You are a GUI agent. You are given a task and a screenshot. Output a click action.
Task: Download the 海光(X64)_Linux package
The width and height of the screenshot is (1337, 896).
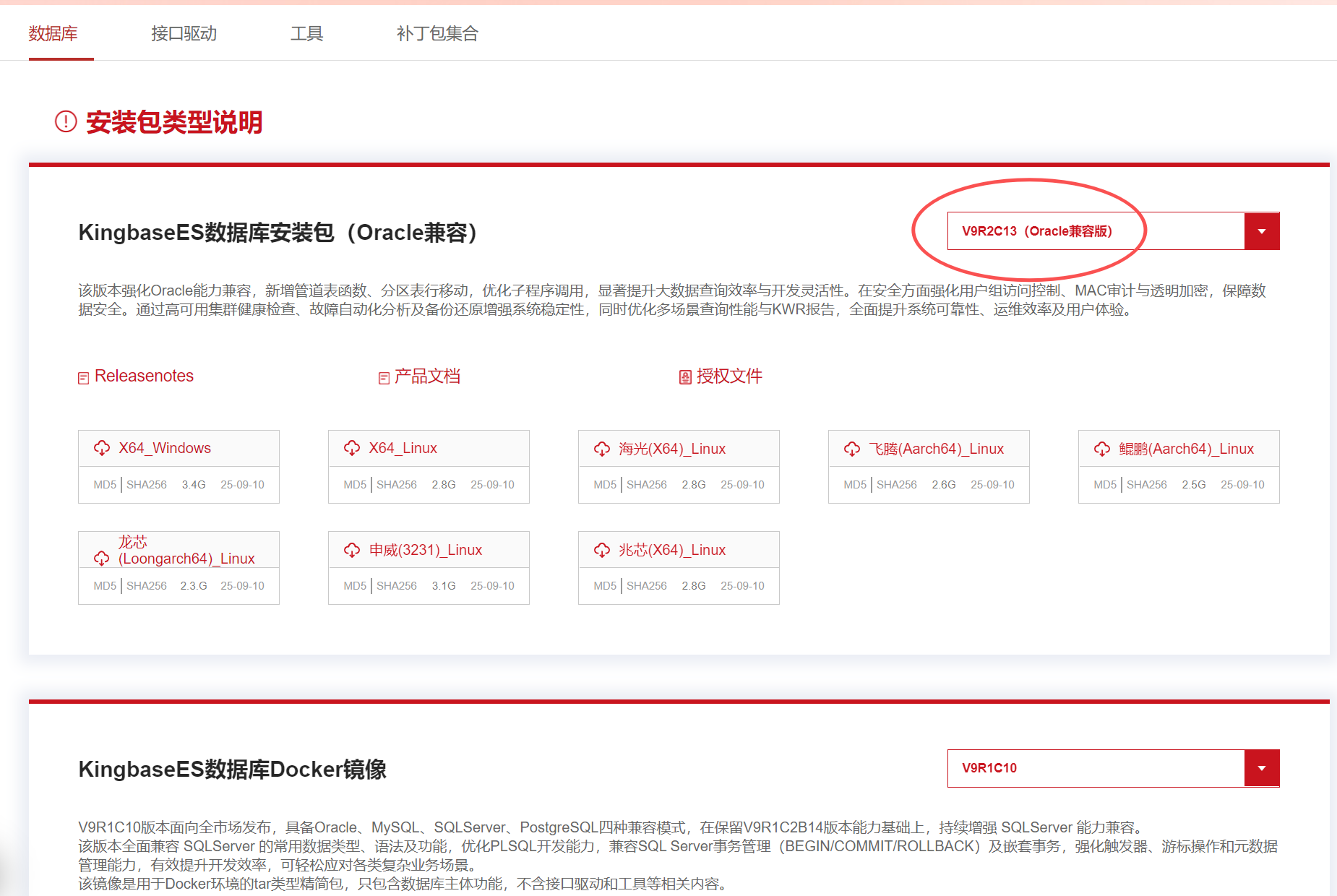pyautogui.click(x=672, y=449)
